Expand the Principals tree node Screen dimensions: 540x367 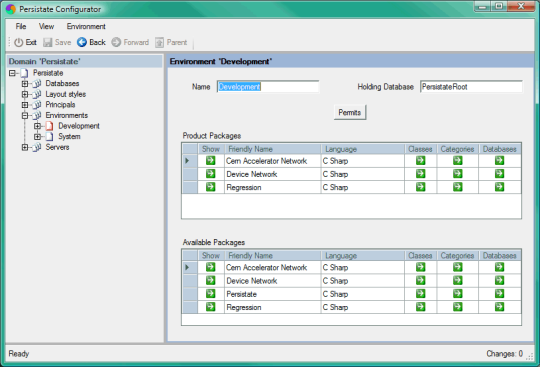25,105
